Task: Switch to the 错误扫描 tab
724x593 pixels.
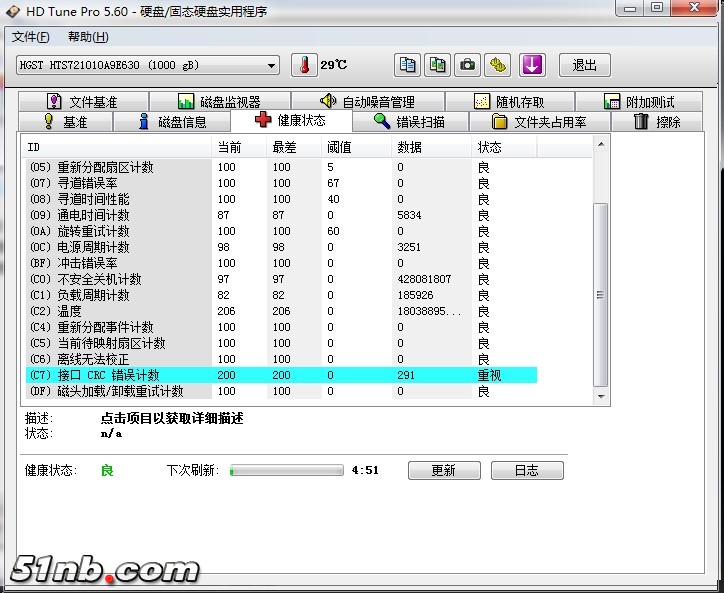Action: pos(409,122)
